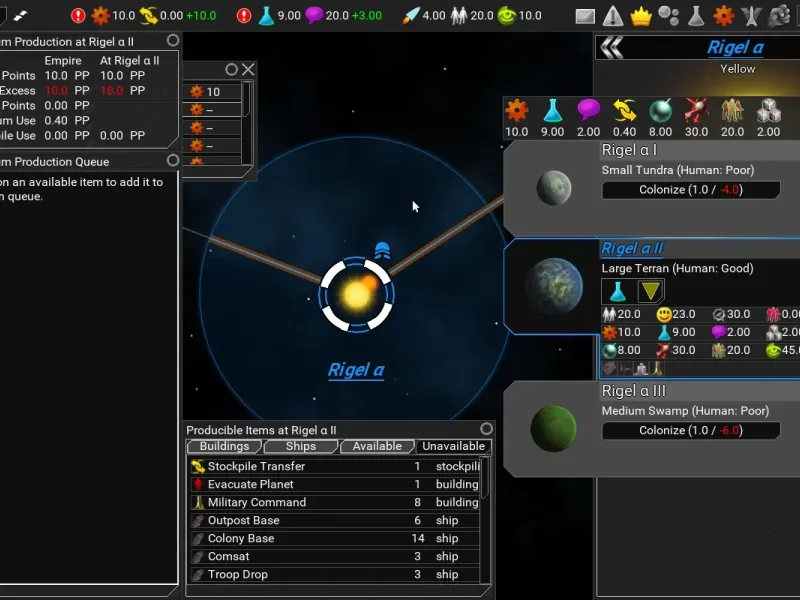
Task: Click the system summary shield orb 8.00
Action: [660, 111]
